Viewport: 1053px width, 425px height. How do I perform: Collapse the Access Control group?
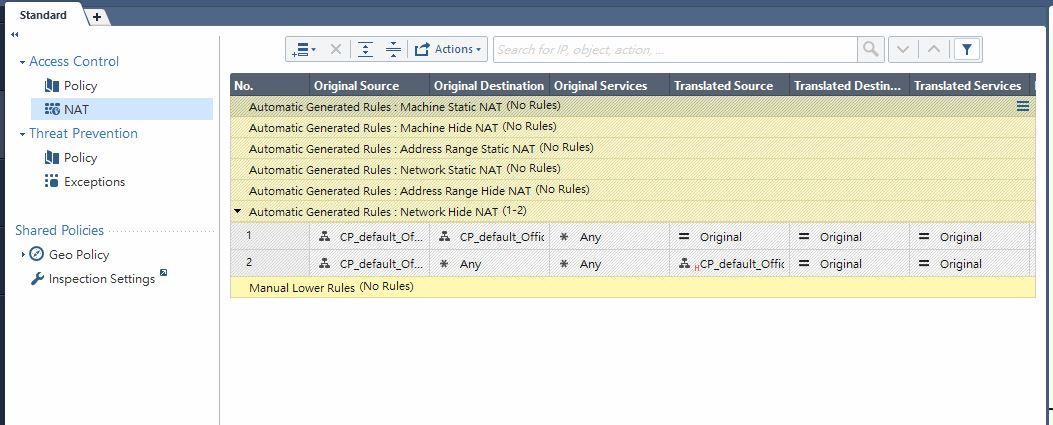click(22, 62)
